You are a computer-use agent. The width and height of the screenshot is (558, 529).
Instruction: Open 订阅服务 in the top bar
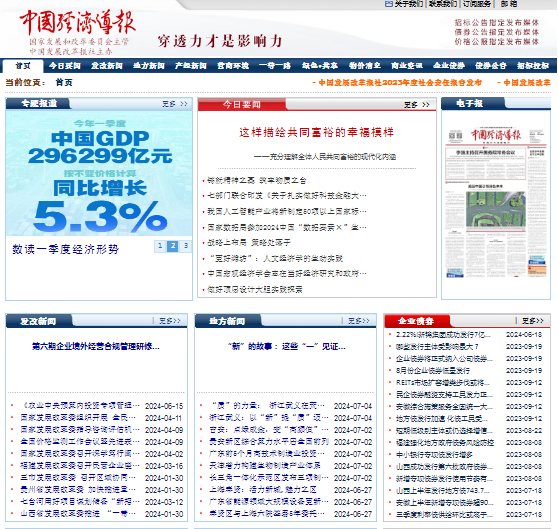tap(477, 4)
